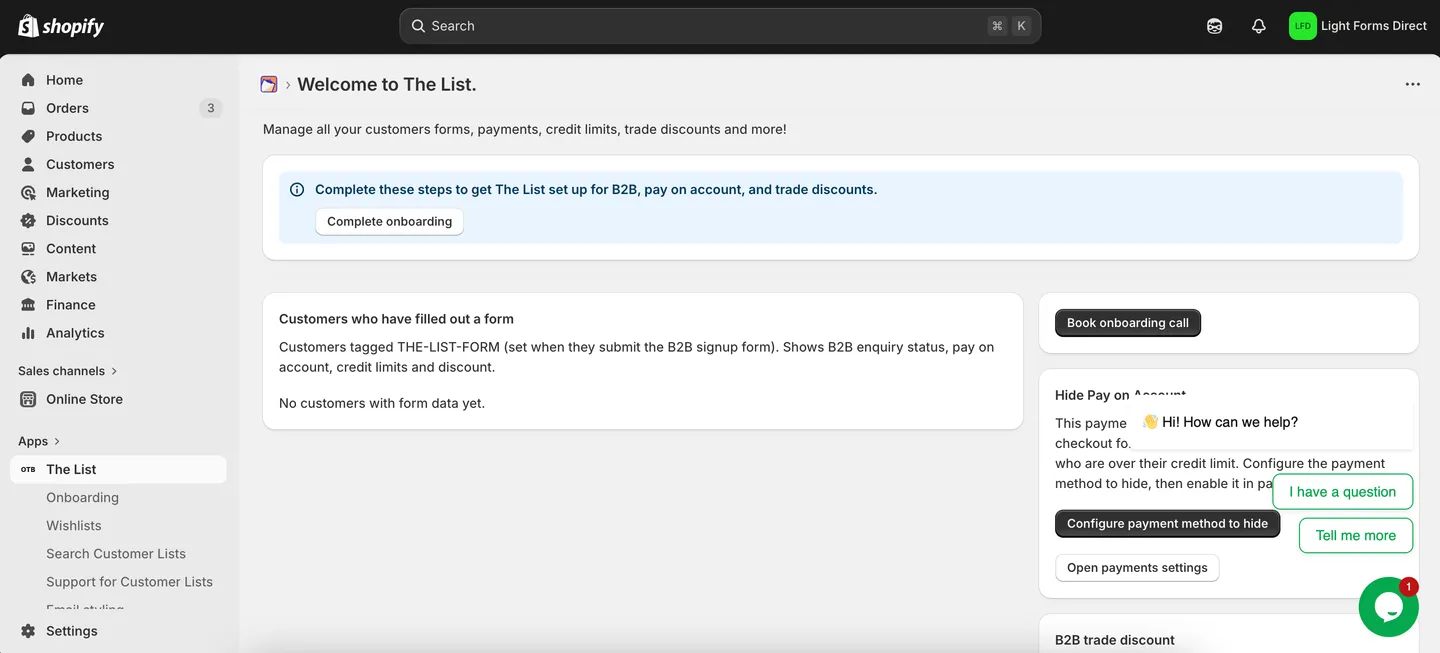1440x653 pixels.
Task: Click the Settings gear icon
Action: point(28,631)
